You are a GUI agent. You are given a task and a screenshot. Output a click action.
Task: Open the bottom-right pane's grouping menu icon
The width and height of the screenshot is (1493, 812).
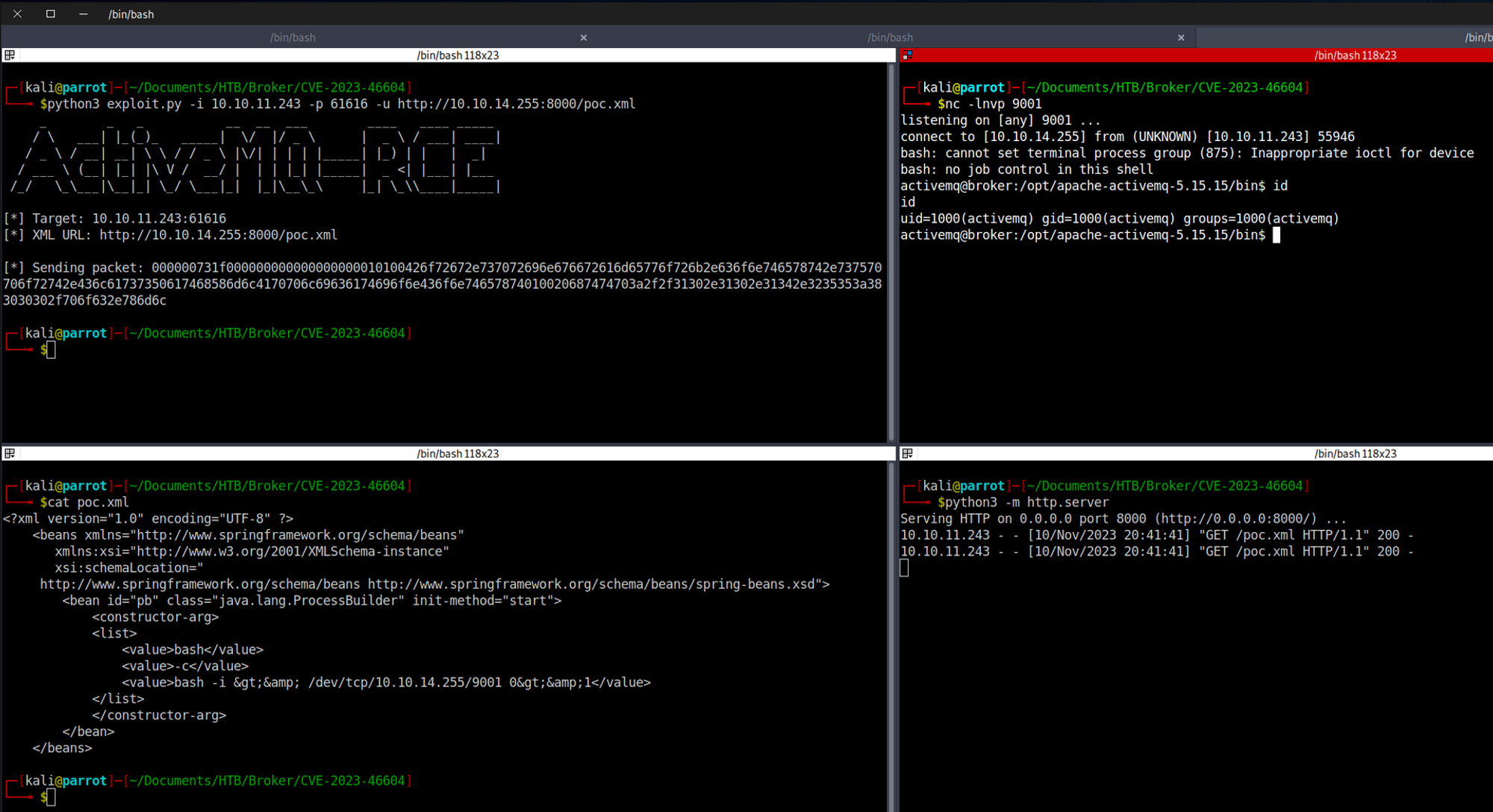pos(907,454)
